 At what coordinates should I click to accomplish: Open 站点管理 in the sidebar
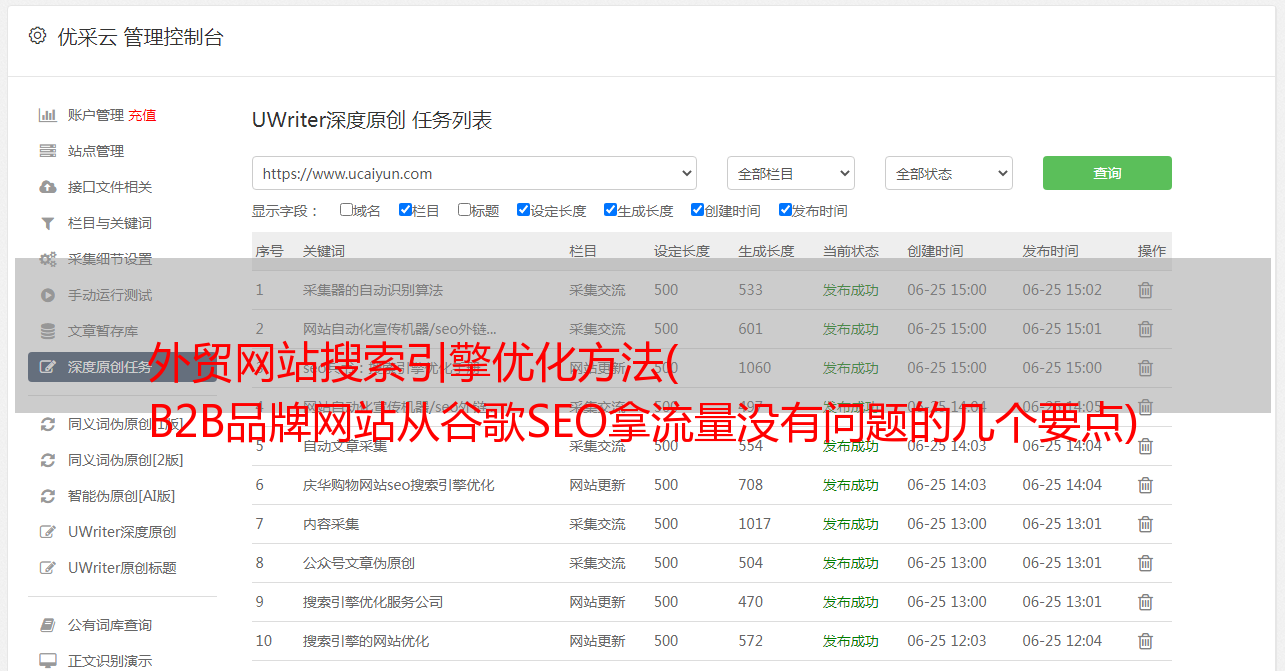click(96, 151)
